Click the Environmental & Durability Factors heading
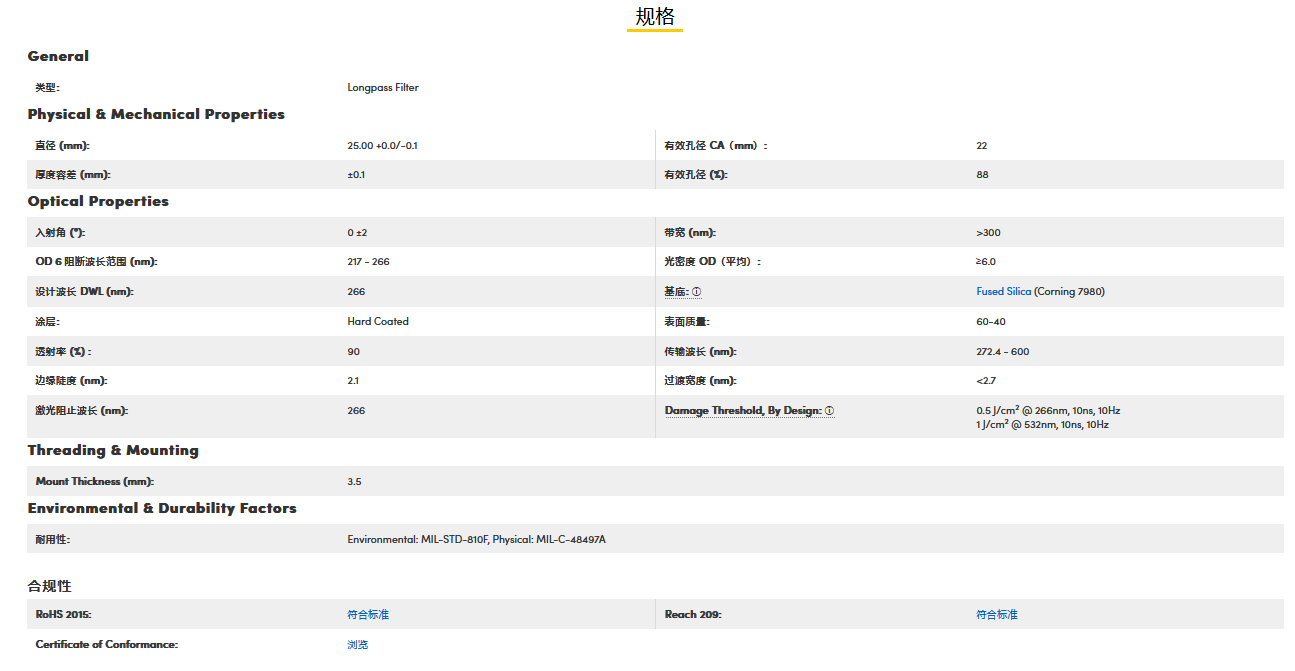The width and height of the screenshot is (1295, 671). coord(162,509)
